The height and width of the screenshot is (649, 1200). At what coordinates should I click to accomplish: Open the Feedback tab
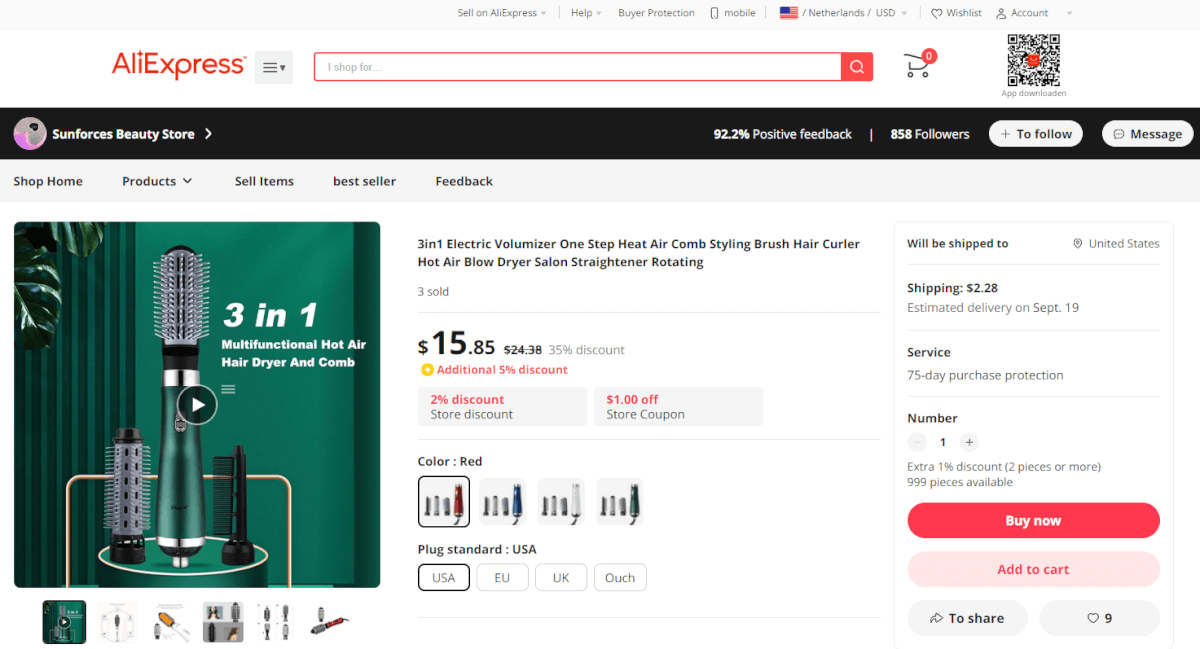point(464,181)
